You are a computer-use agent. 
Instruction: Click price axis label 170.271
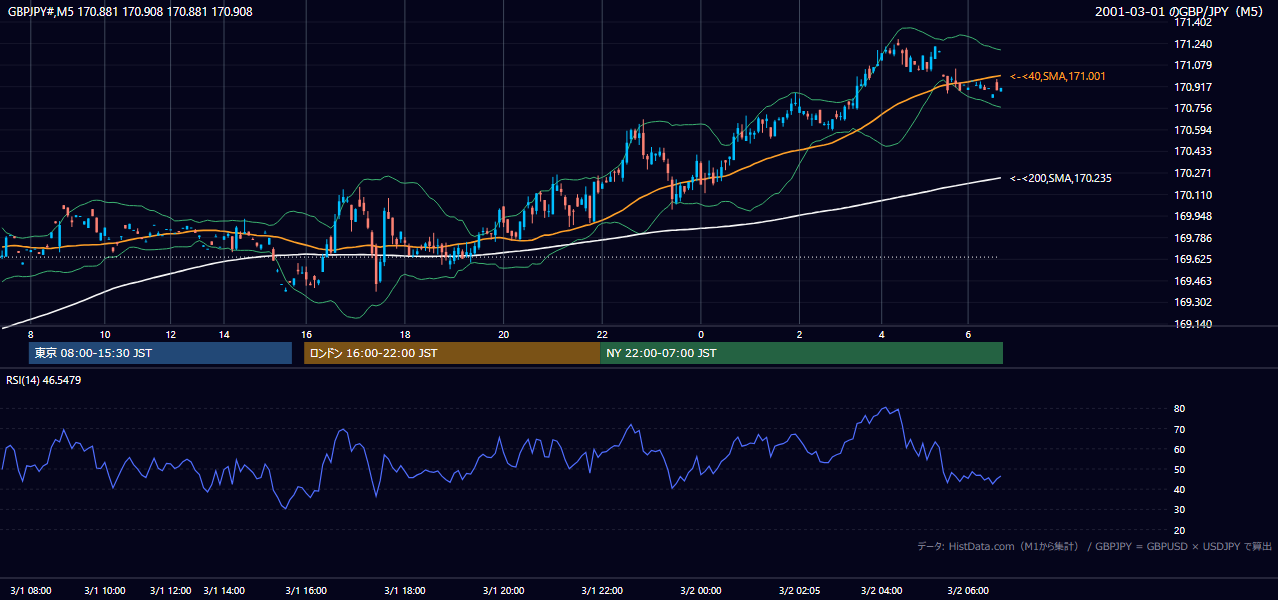1192,173
